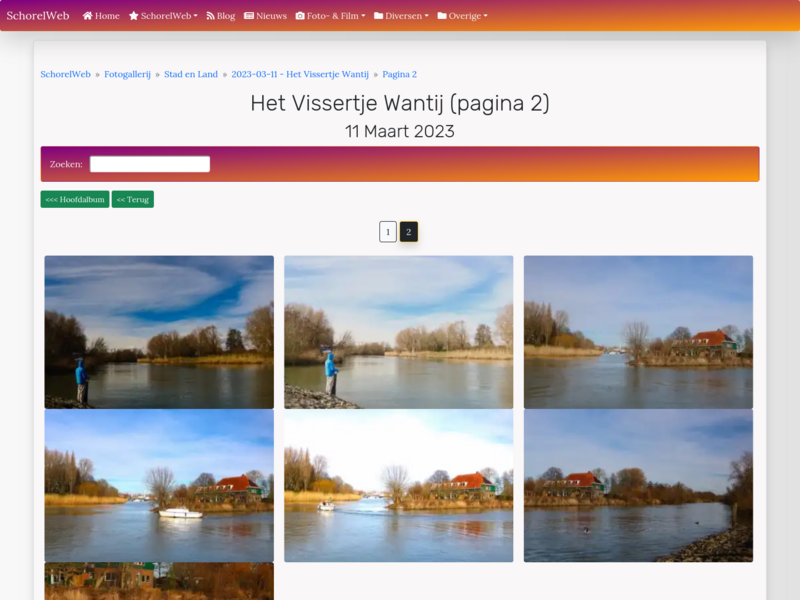Open the Nieuws menu item

click(265, 16)
